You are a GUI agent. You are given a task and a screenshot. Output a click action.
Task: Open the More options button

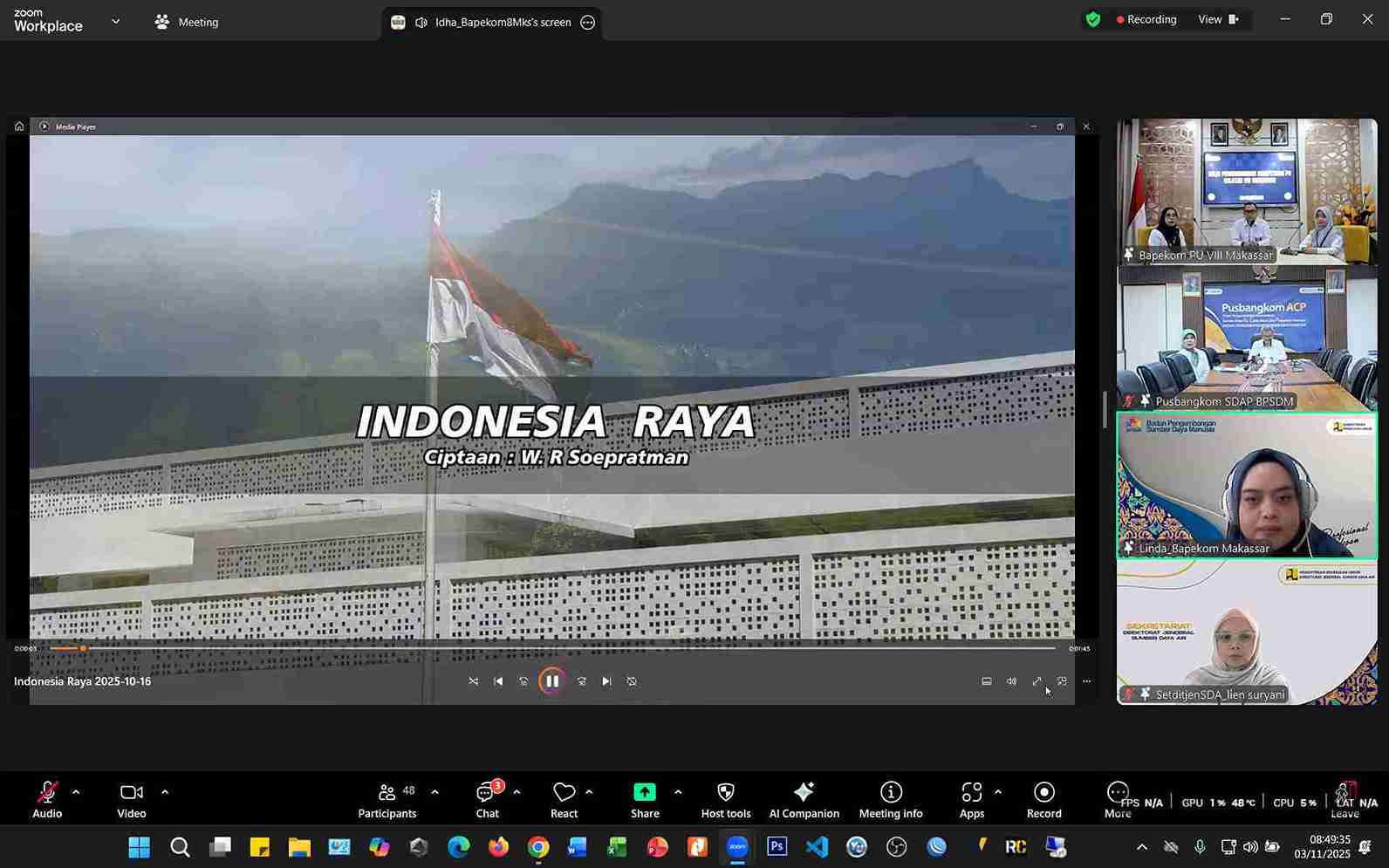tap(1118, 800)
